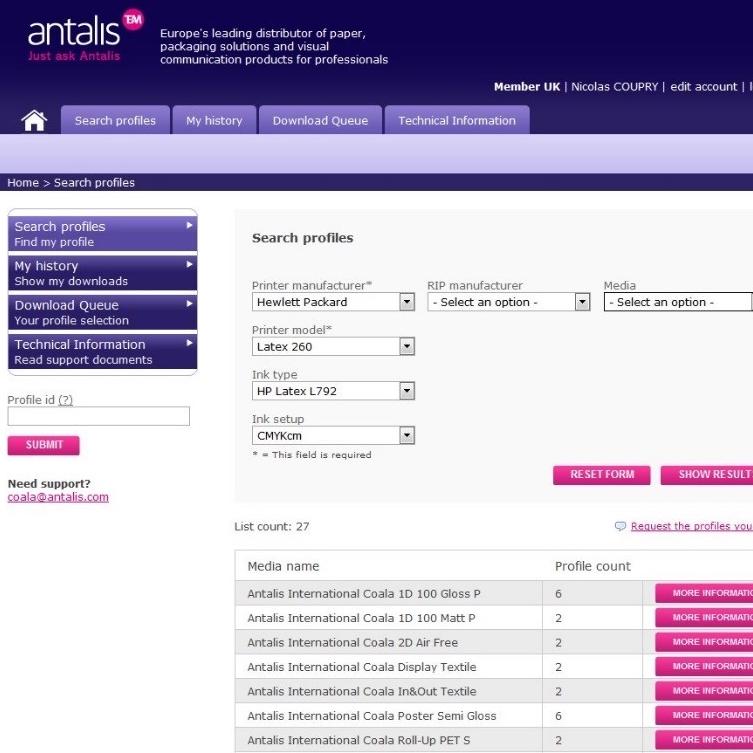More information for Coala 1D 100 Gloss P
The width and height of the screenshot is (753, 753).
point(703,593)
